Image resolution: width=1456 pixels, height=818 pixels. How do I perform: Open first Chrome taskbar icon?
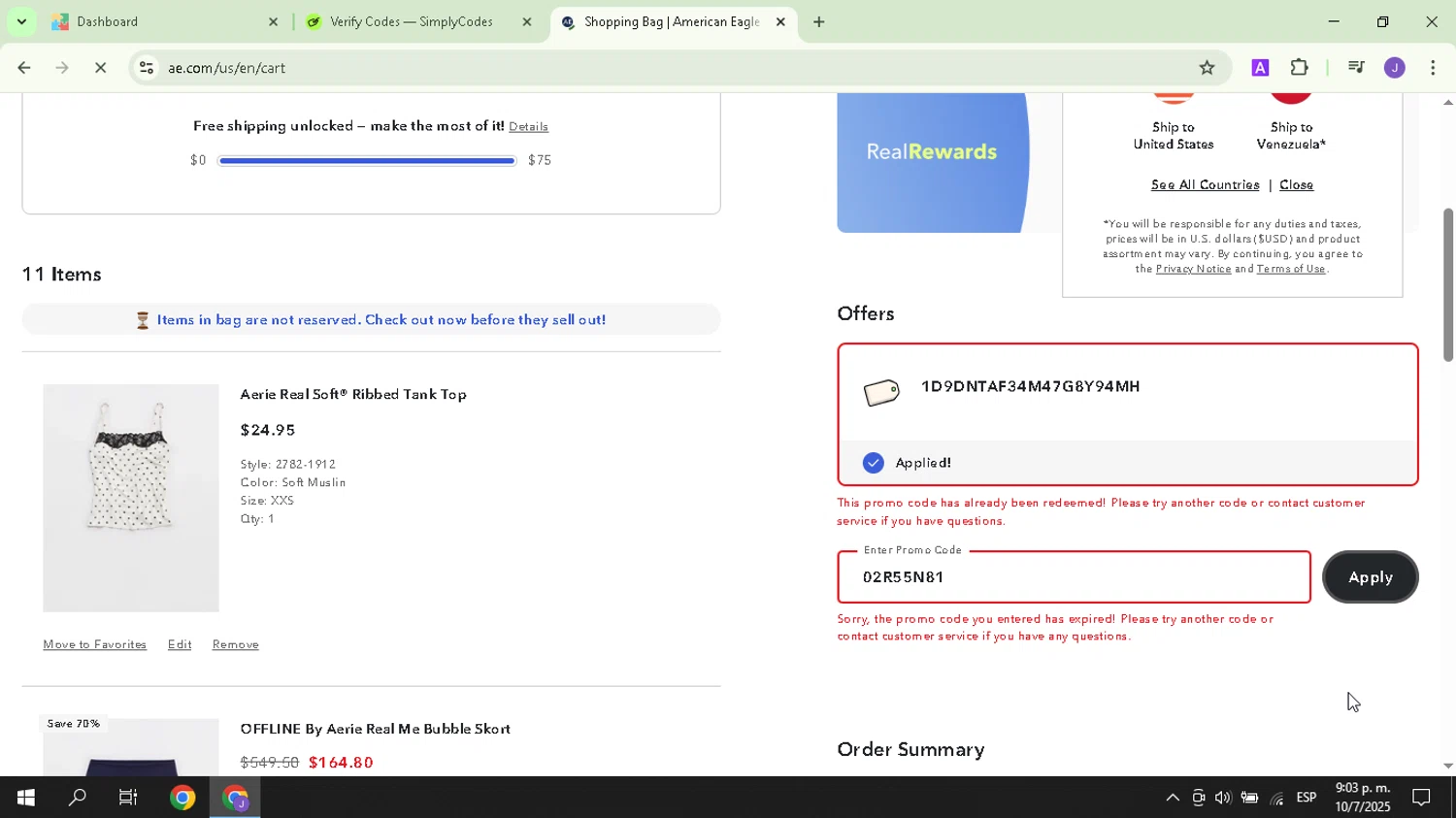[182, 798]
